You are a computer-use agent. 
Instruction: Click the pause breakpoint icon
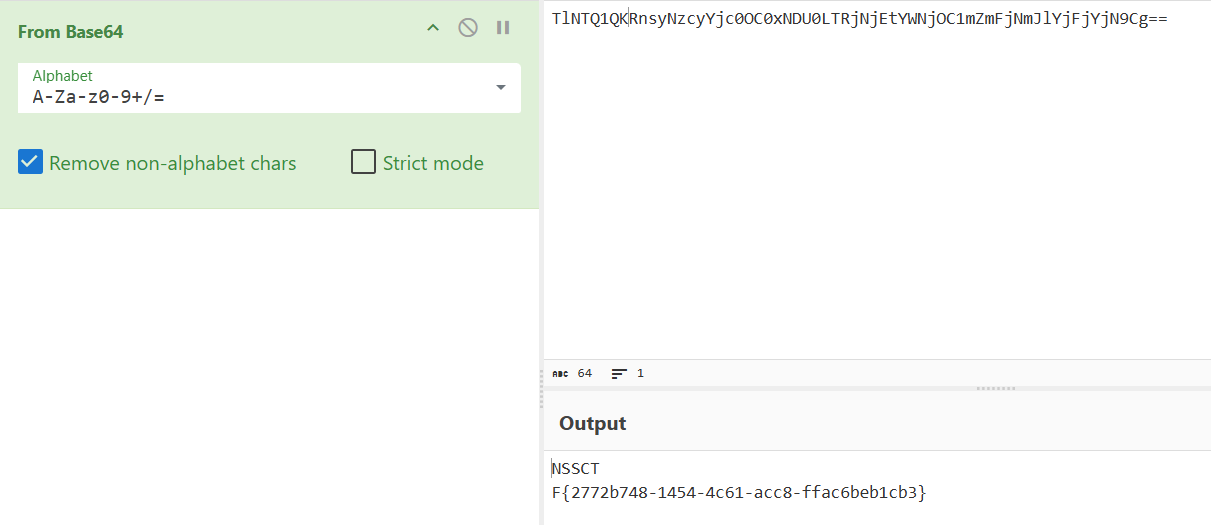(x=503, y=28)
